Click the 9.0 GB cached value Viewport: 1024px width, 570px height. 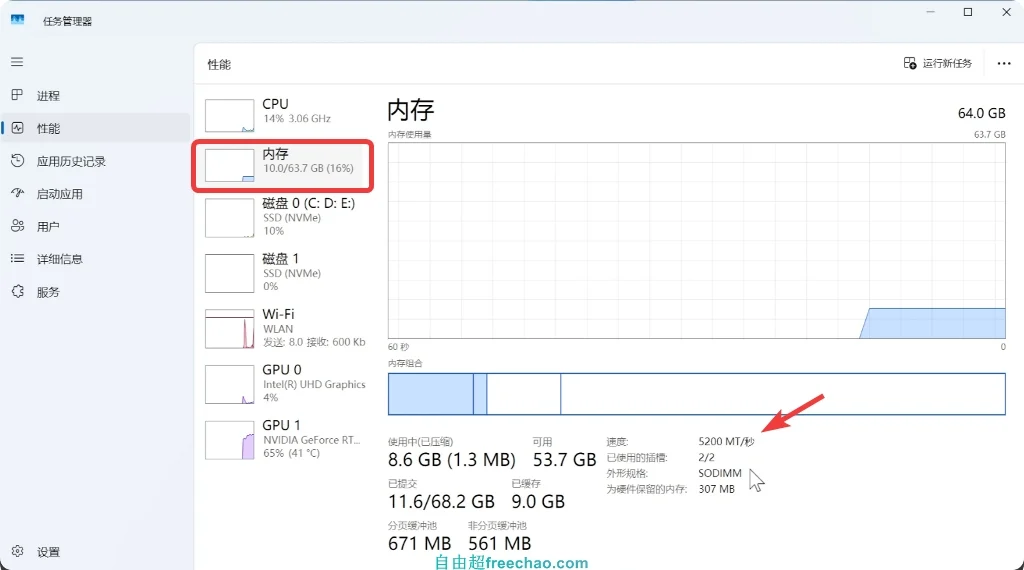(538, 501)
